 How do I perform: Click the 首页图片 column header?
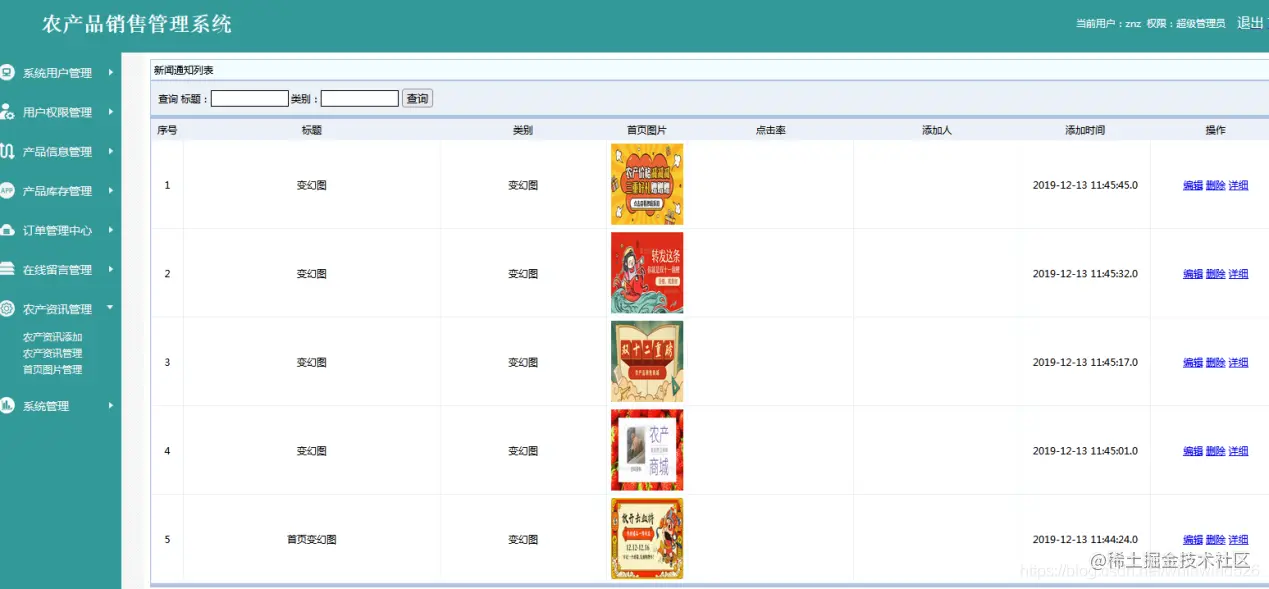tap(647, 130)
